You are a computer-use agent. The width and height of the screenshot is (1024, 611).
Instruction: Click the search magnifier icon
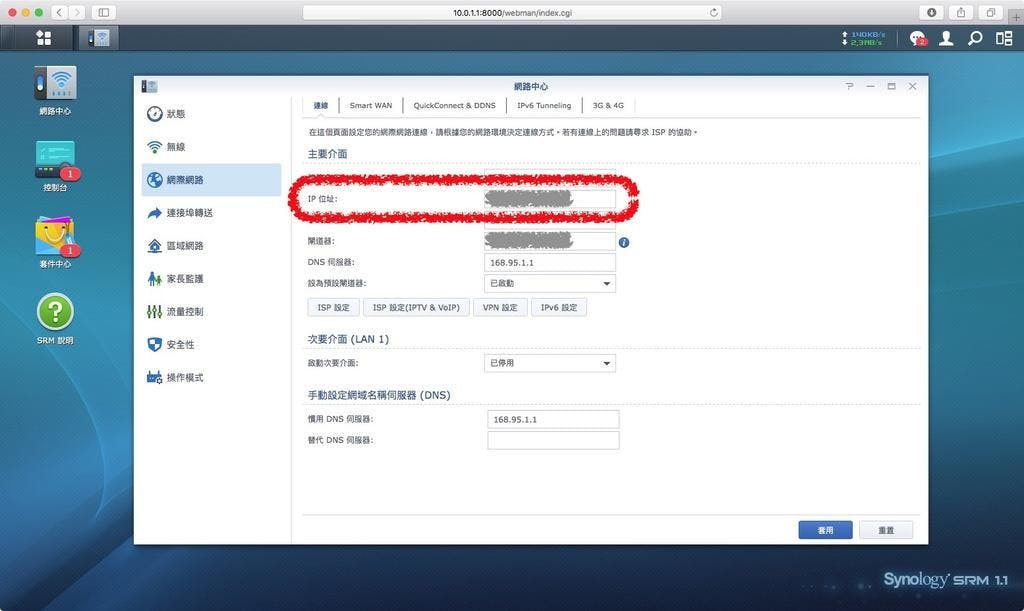click(975, 38)
